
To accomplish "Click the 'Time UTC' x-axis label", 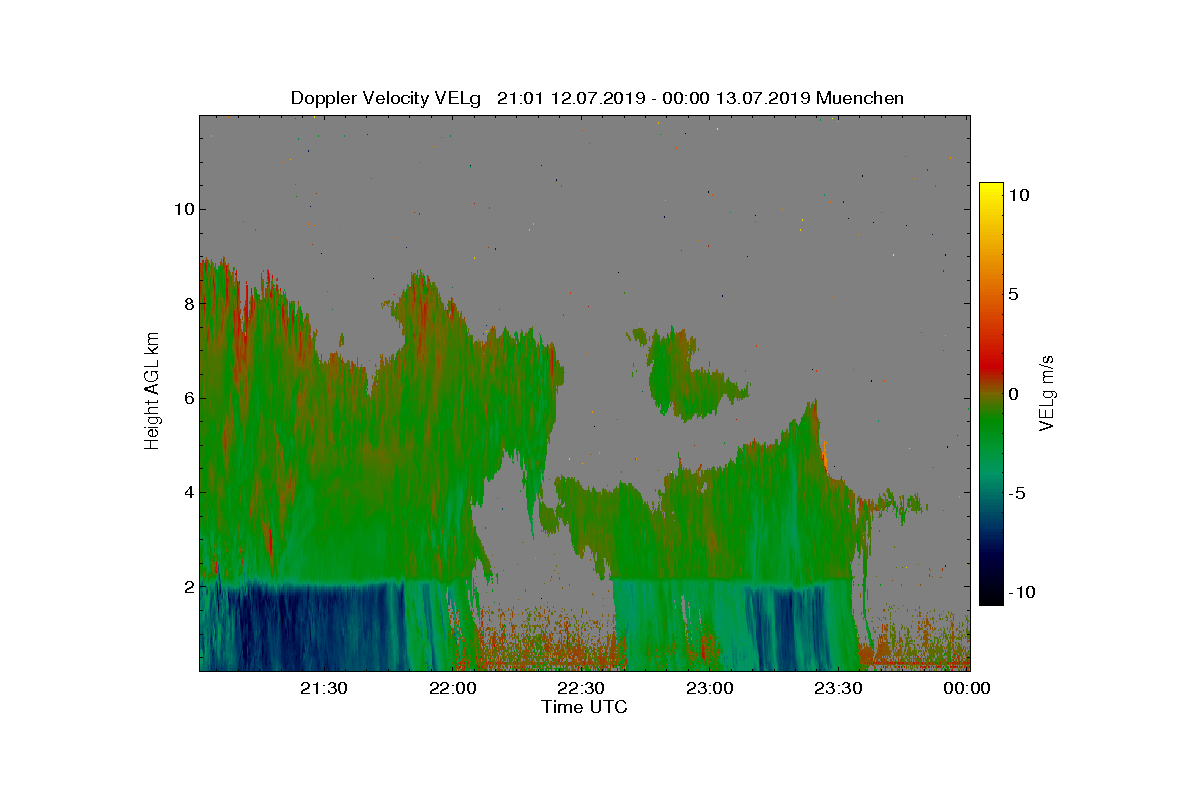I will point(585,707).
